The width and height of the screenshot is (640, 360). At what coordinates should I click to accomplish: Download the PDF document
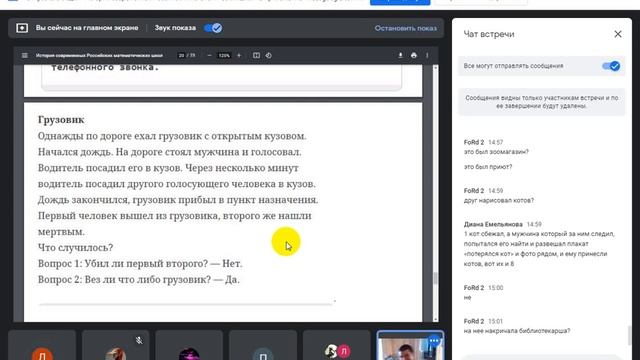point(400,55)
